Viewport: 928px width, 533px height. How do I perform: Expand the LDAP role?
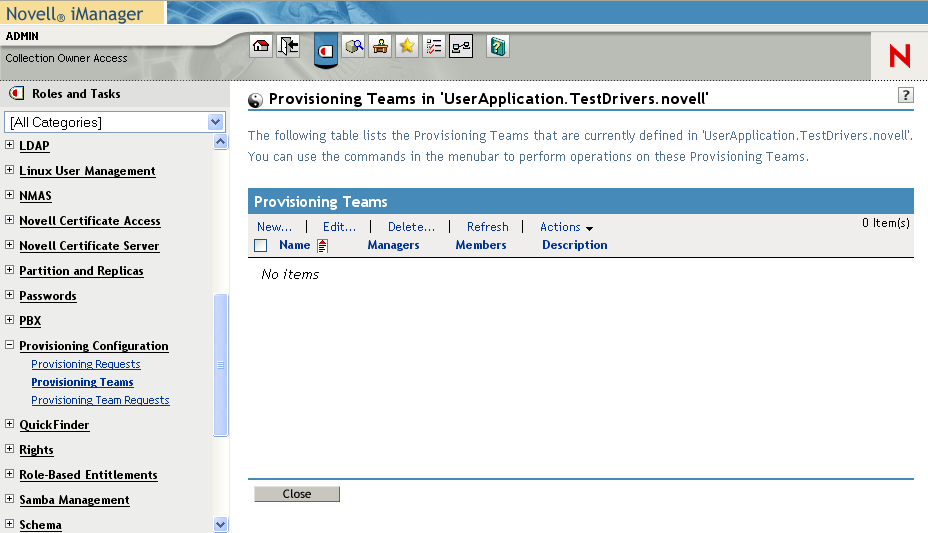[x=9, y=145]
